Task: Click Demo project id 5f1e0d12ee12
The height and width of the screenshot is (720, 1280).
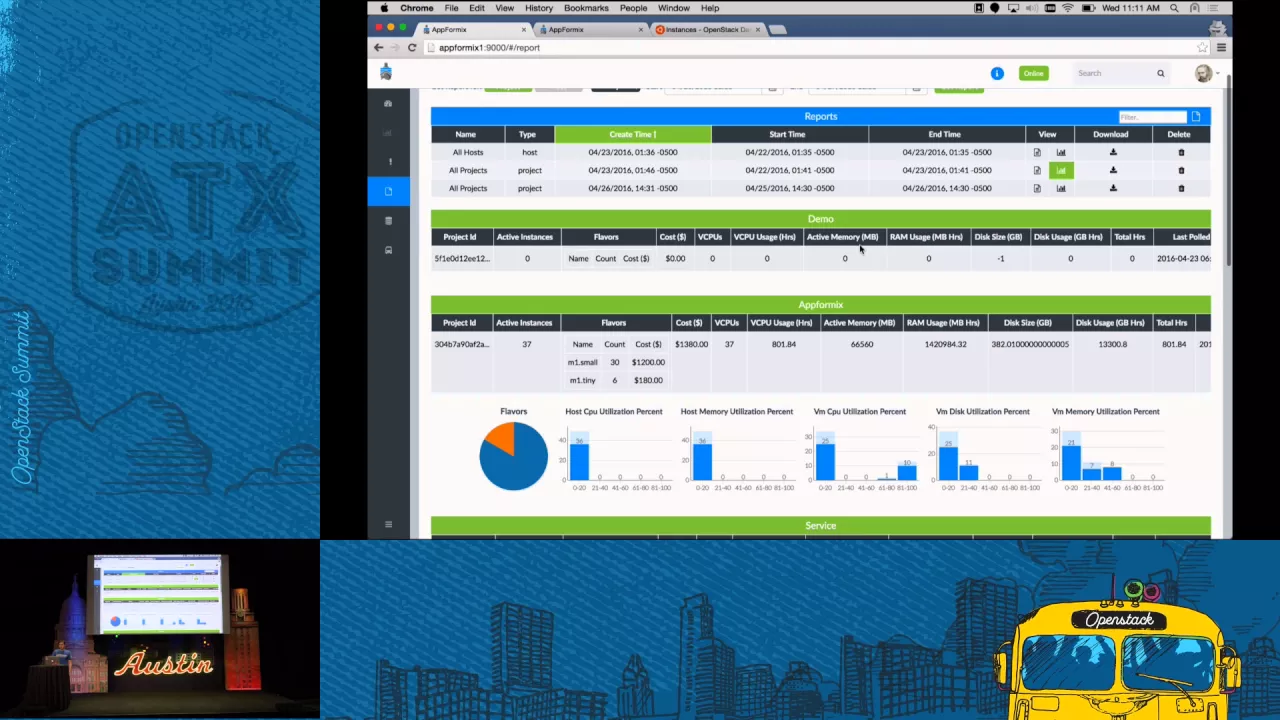Action: pyautogui.click(x=461, y=258)
